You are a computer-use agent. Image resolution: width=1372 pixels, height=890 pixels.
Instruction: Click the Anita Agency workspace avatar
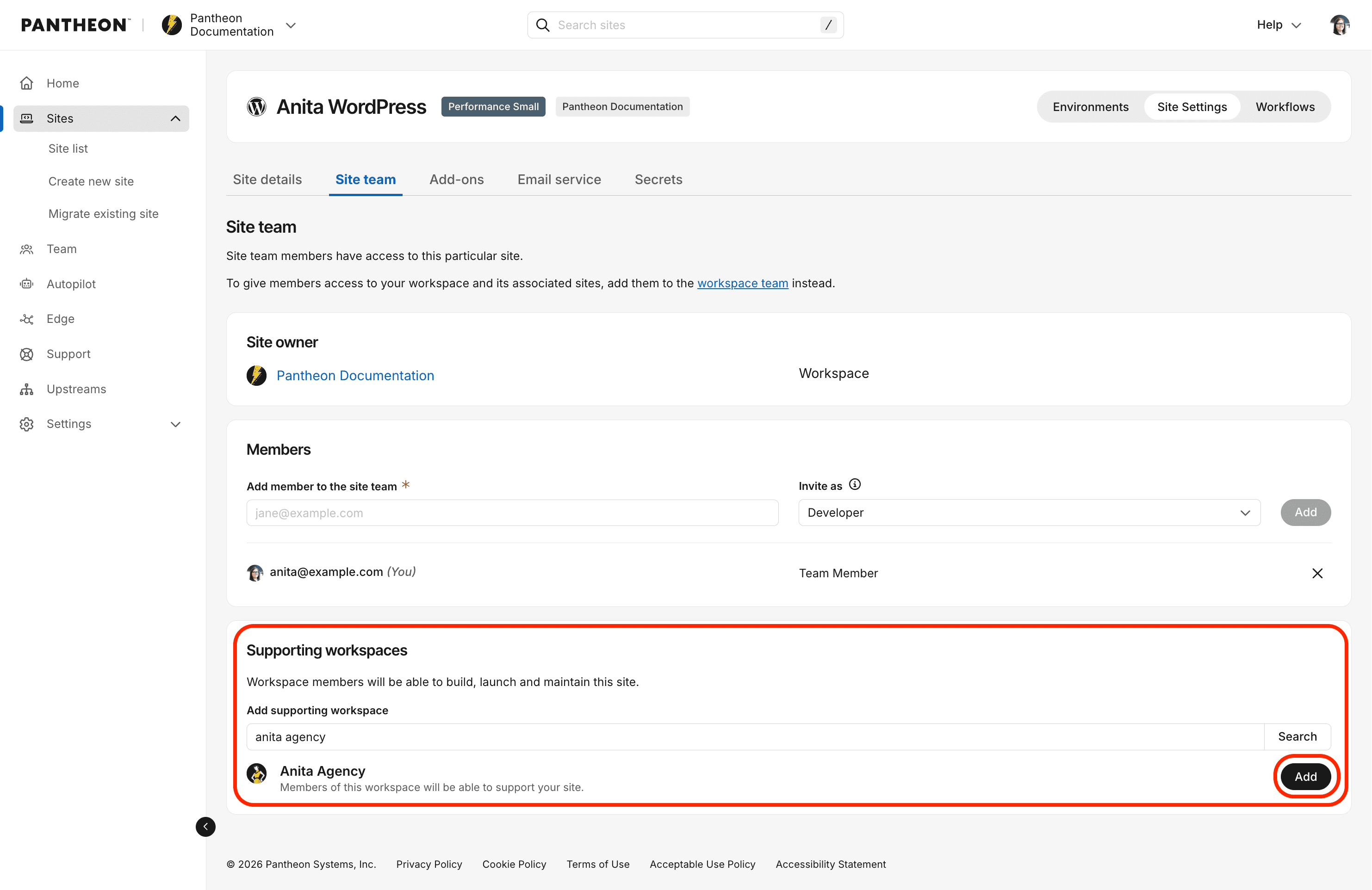[x=256, y=773]
